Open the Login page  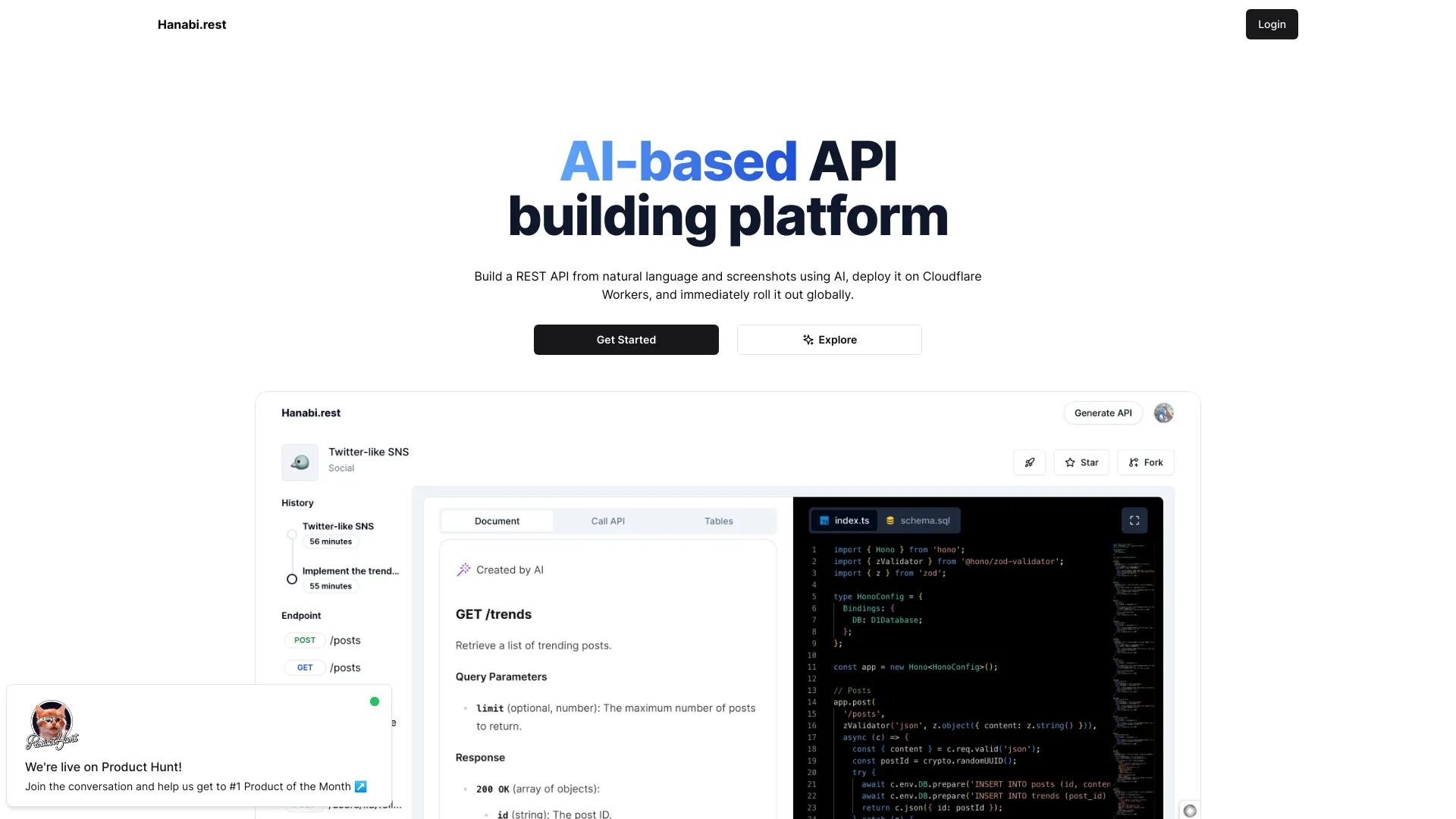click(1271, 24)
